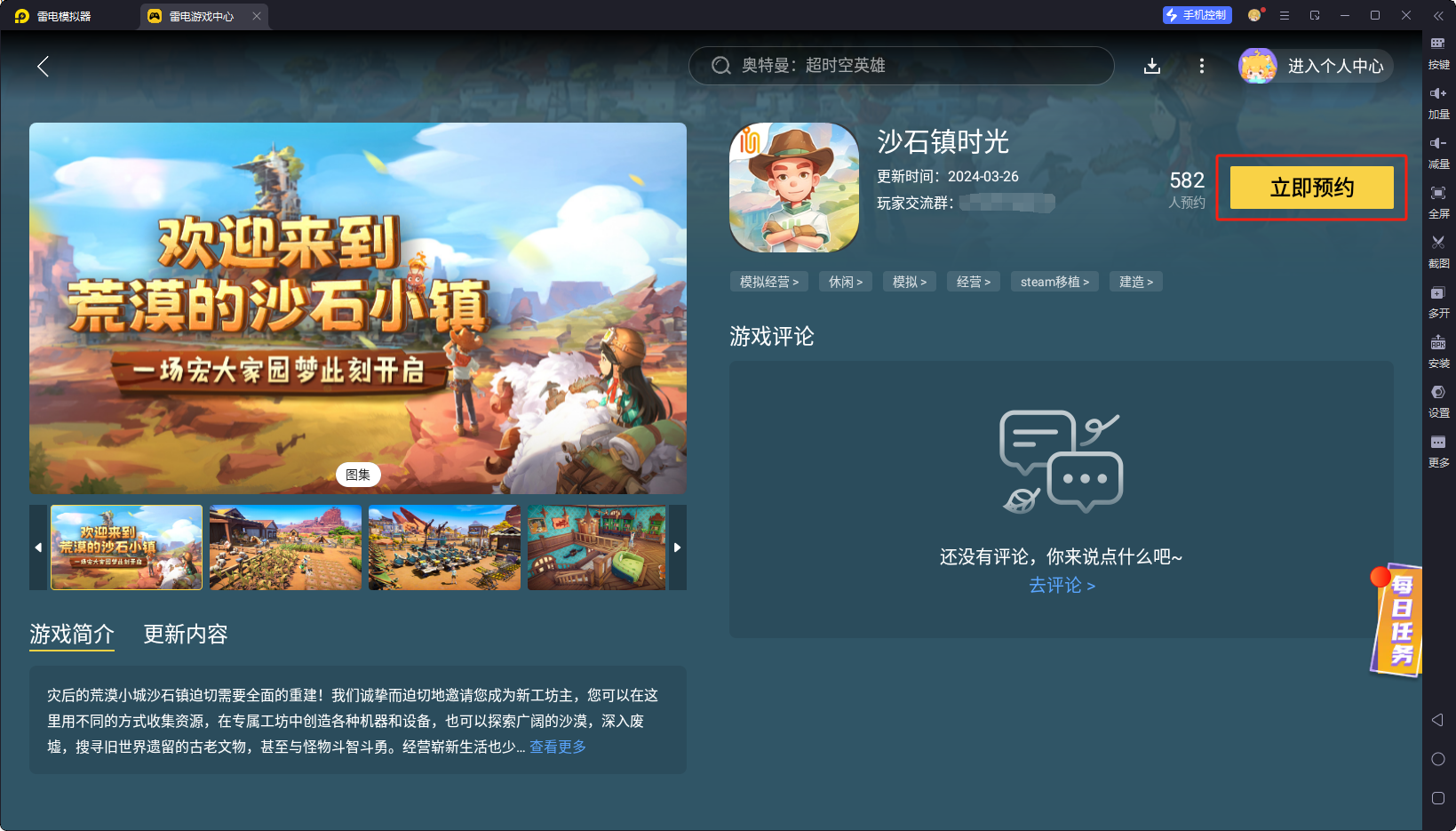Increase volume with 加量 icon
The width and height of the screenshot is (1456, 831).
(x=1438, y=103)
